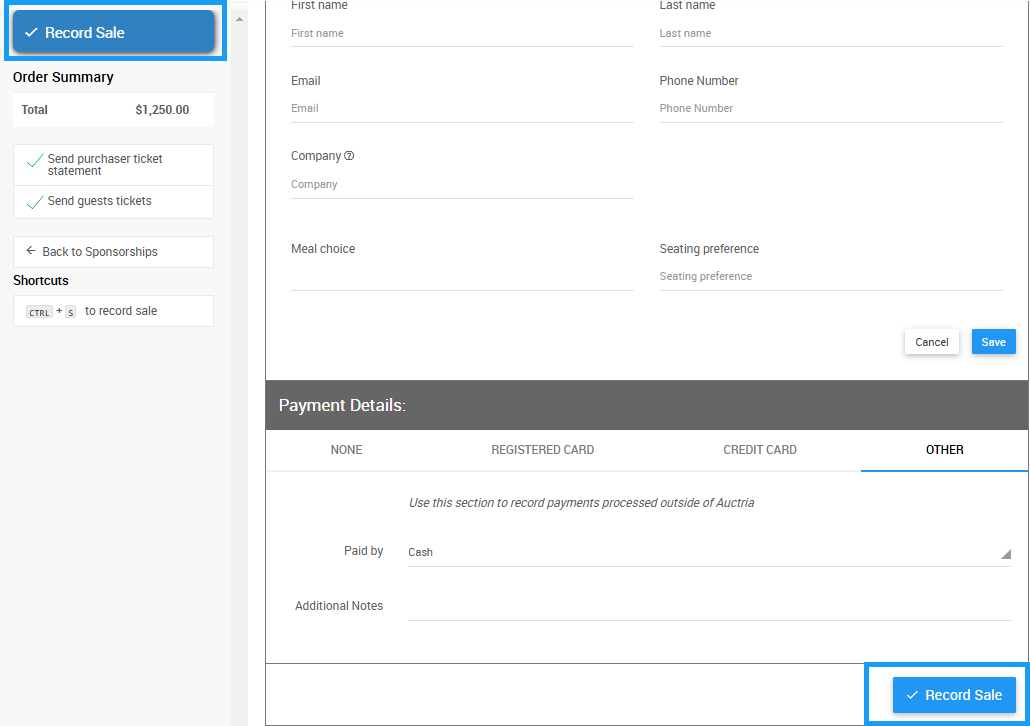Open the Paid by dropdown
1030x726 pixels.
coord(708,552)
